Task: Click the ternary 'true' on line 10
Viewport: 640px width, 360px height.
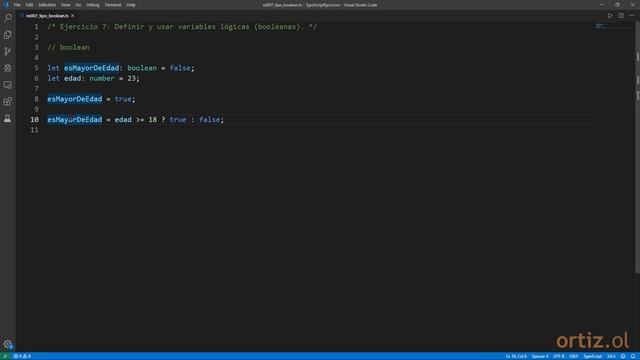Action: 178,120
